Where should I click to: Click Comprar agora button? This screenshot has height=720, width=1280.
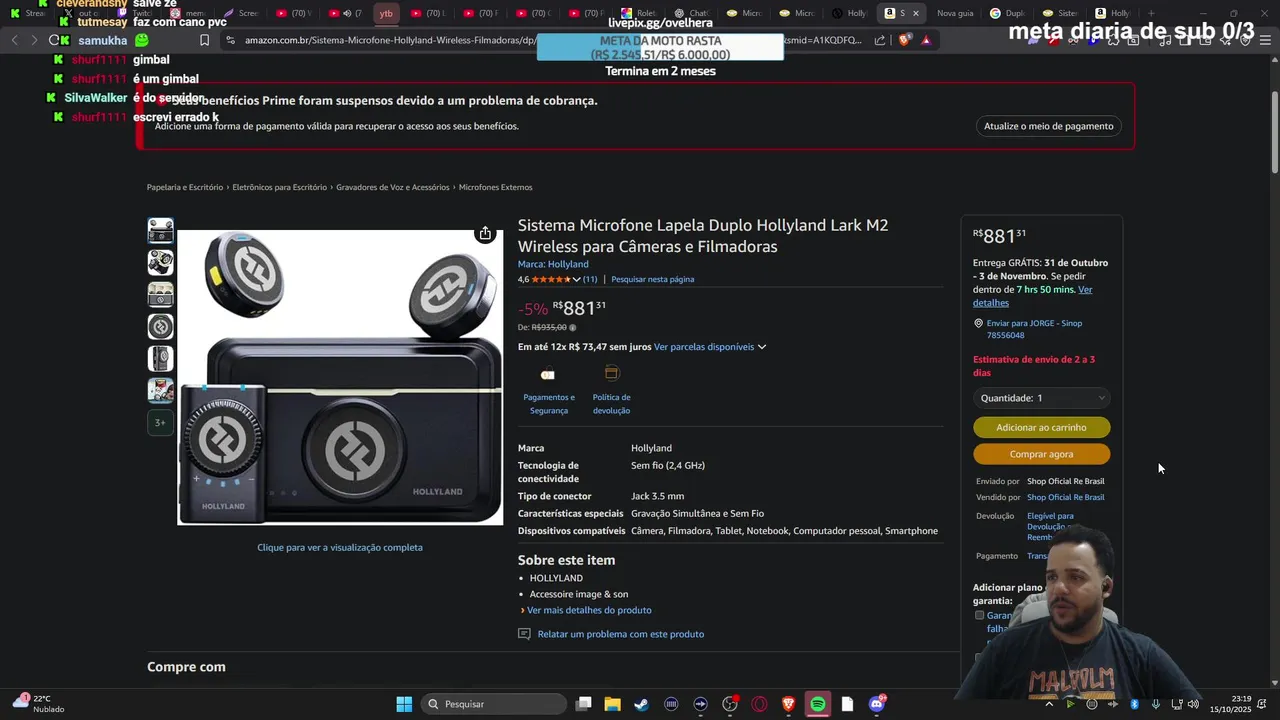click(x=1041, y=454)
